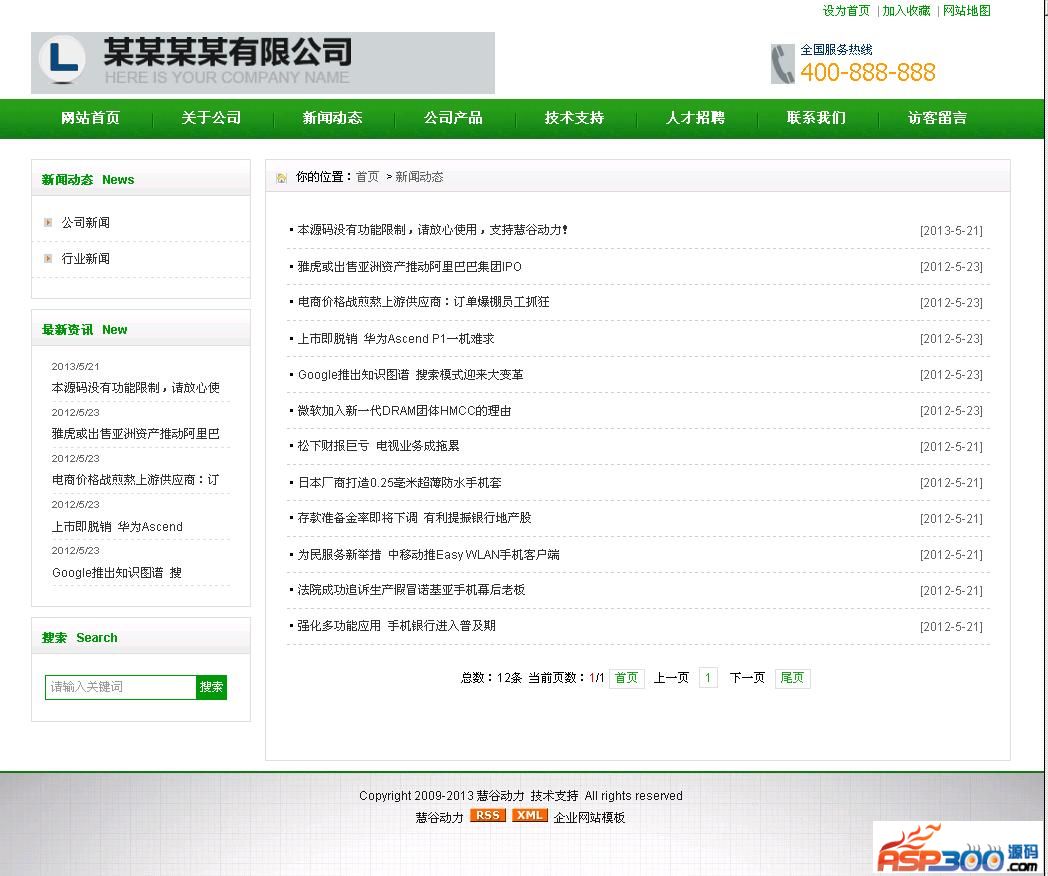Click 首页 breadcrumb link
Viewport: 1048px width, 876px height.
tap(367, 177)
